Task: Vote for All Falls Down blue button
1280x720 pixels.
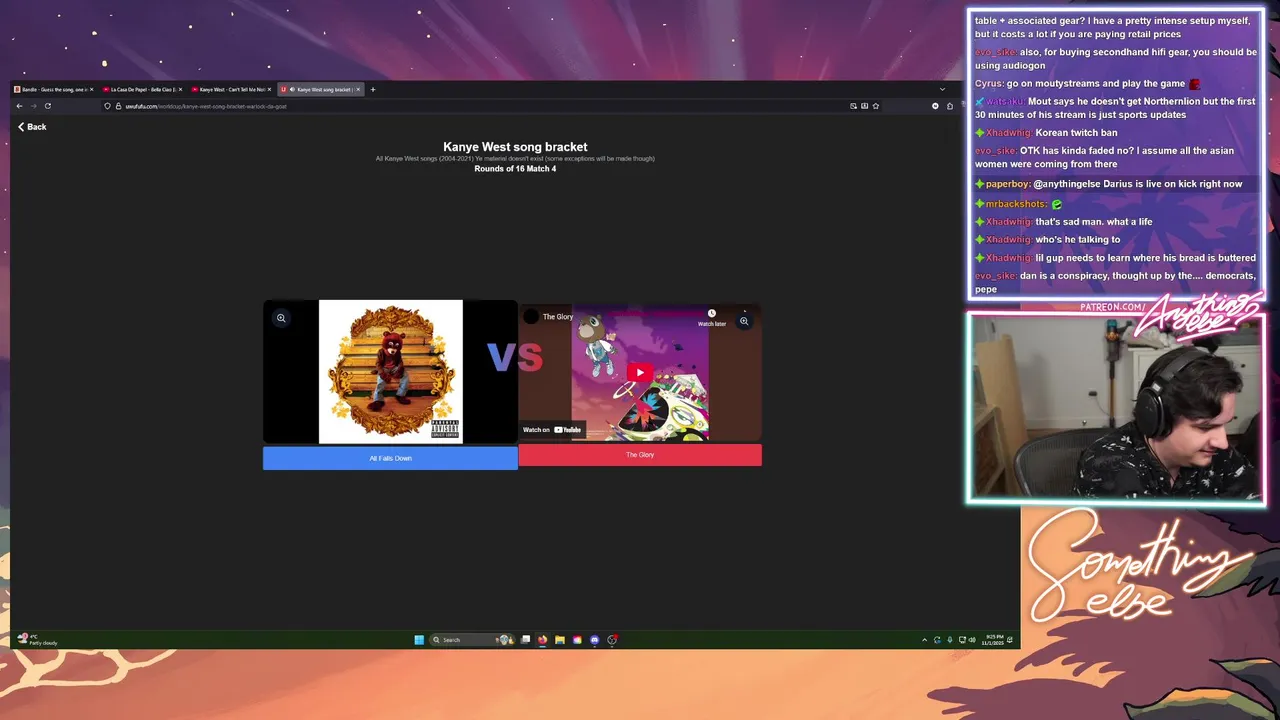Action: pos(390,458)
